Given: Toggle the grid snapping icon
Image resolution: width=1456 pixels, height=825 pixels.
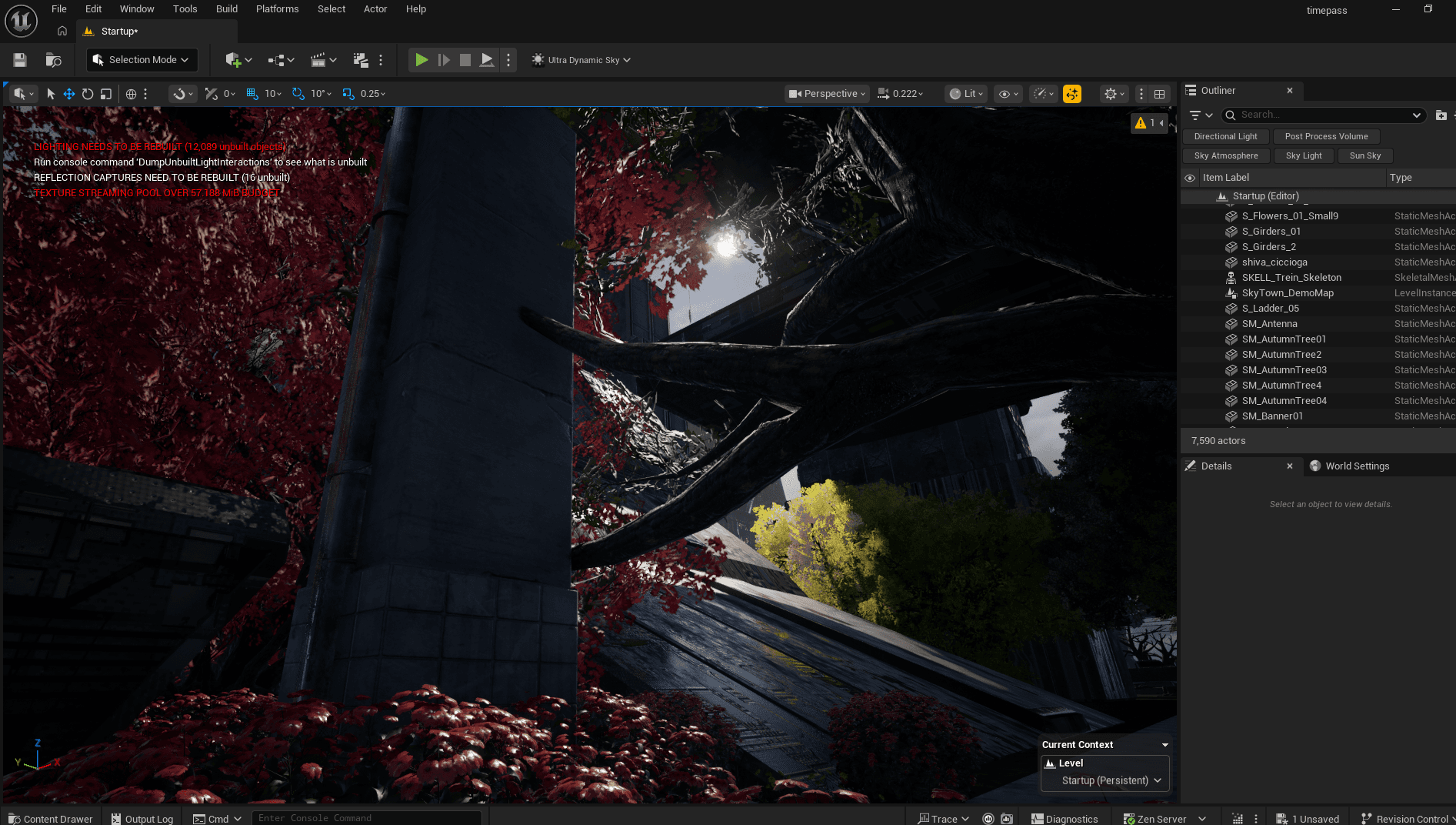Looking at the screenshot, I should pyautogui.click(x=252, y=94).
